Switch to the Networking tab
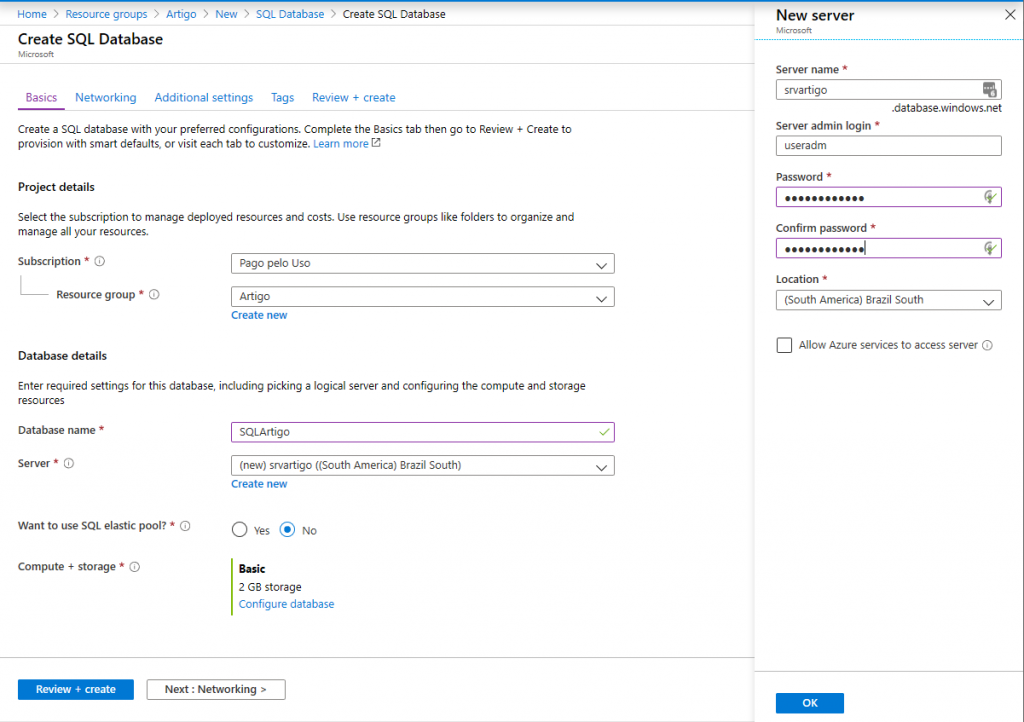Image resolution: width=1024 pixels, height=722 pixels. 105,98
